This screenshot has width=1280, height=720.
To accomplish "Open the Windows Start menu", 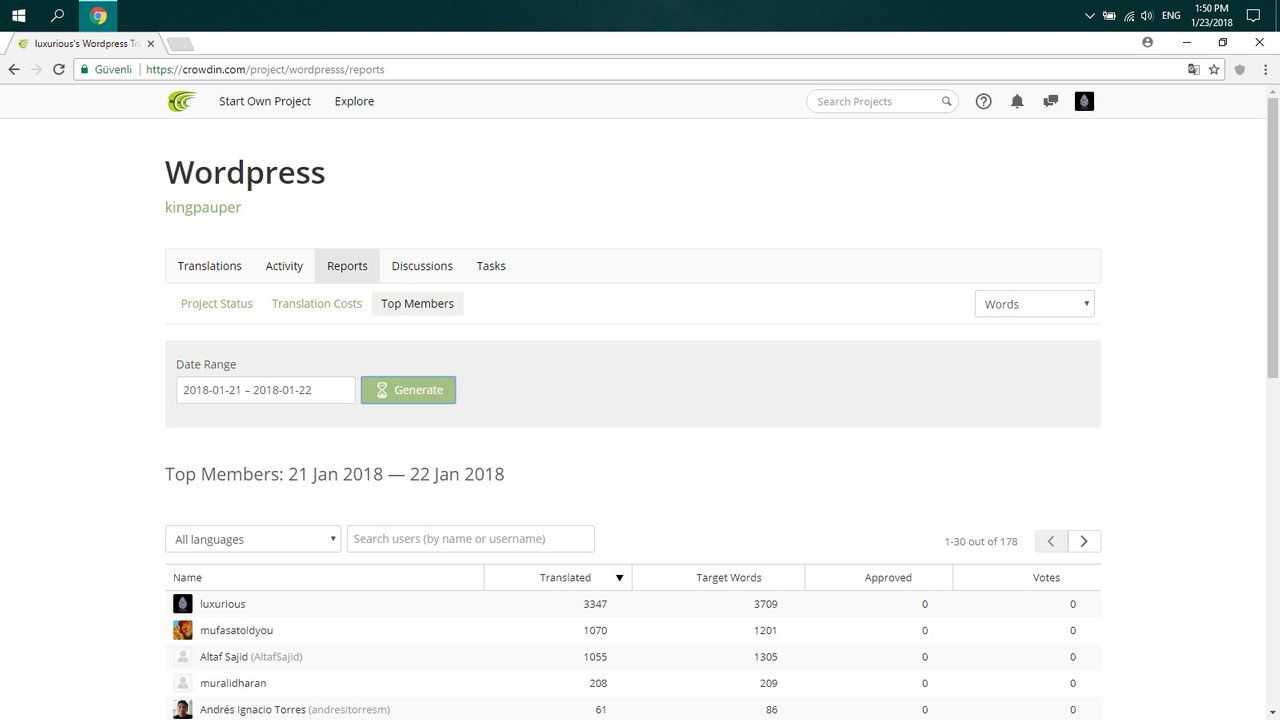I will pos(18,16).
